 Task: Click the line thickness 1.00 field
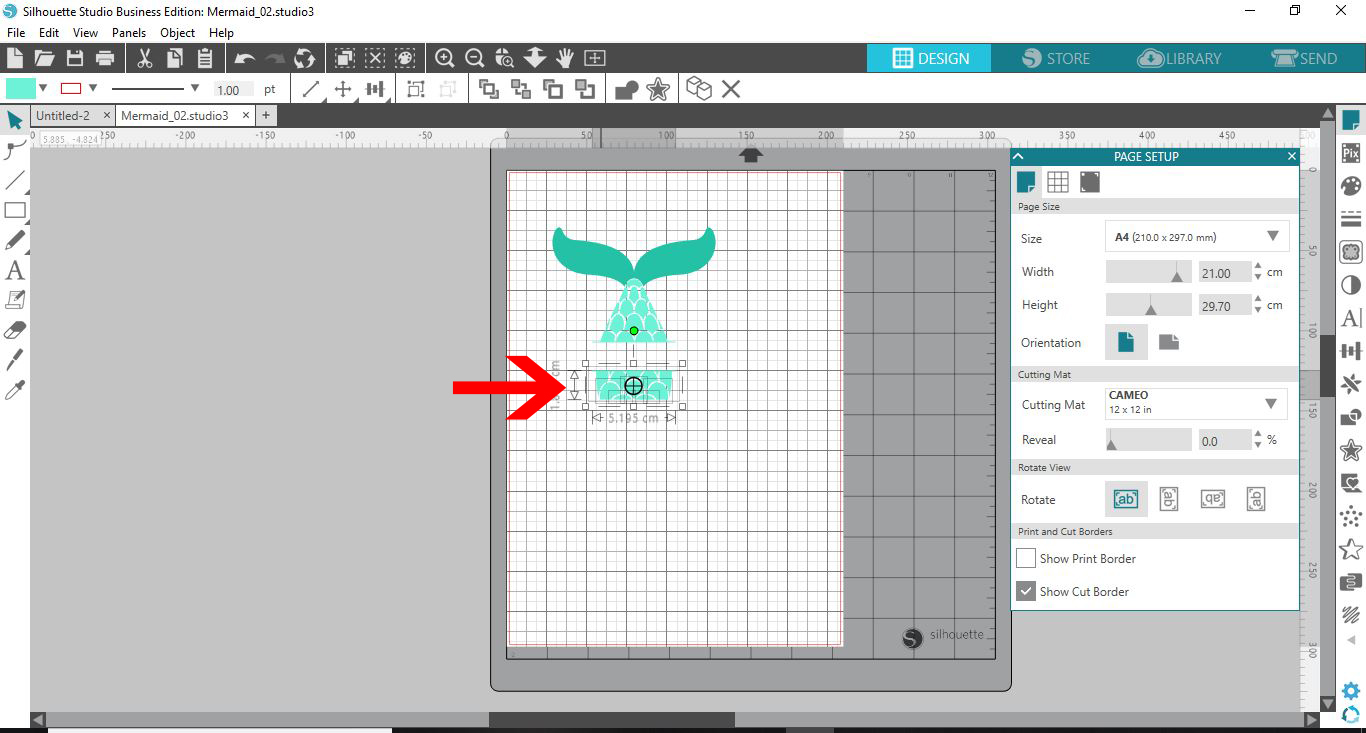coord(234,90)
